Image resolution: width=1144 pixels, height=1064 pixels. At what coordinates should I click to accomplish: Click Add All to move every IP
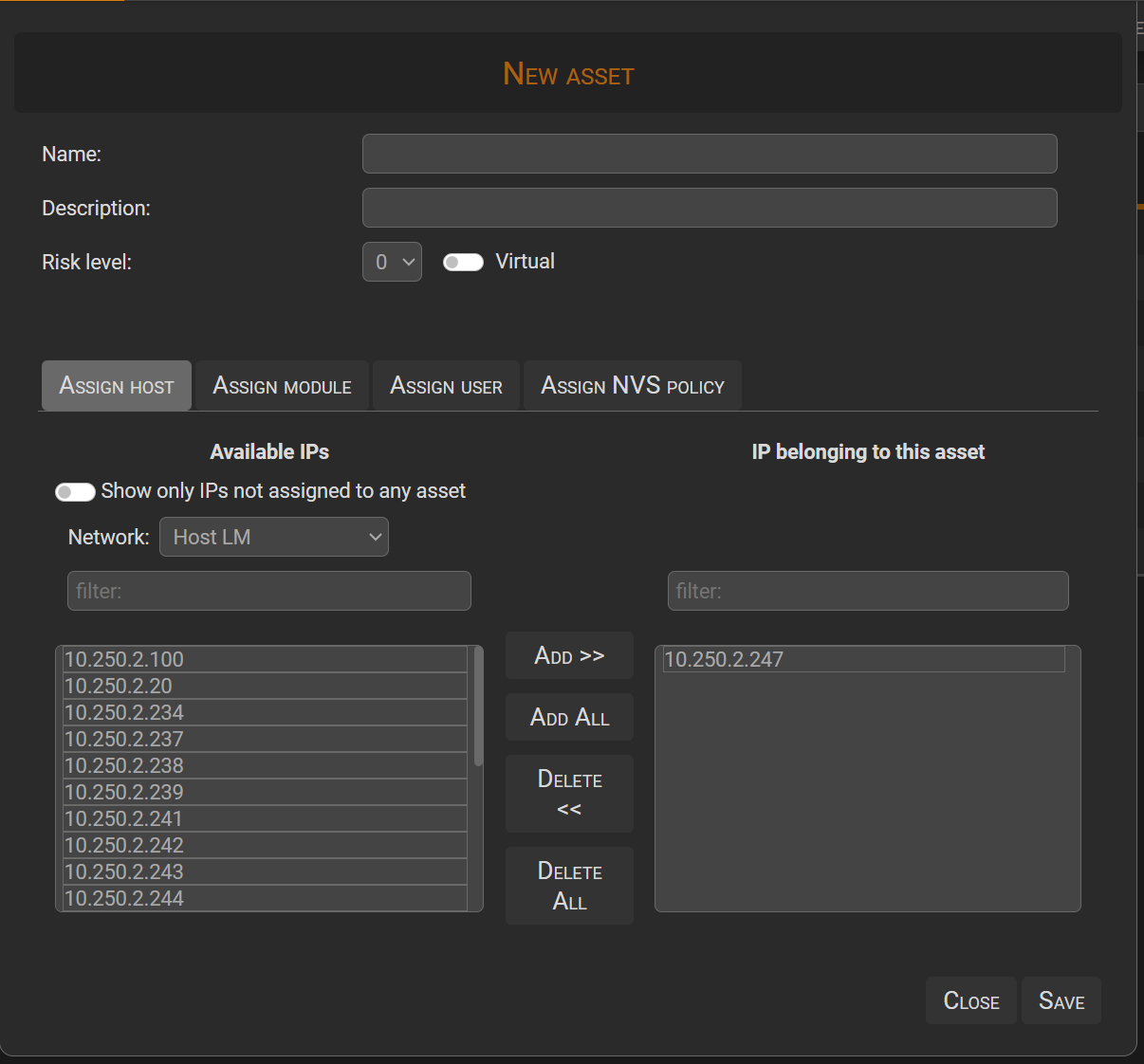[569, 717]
